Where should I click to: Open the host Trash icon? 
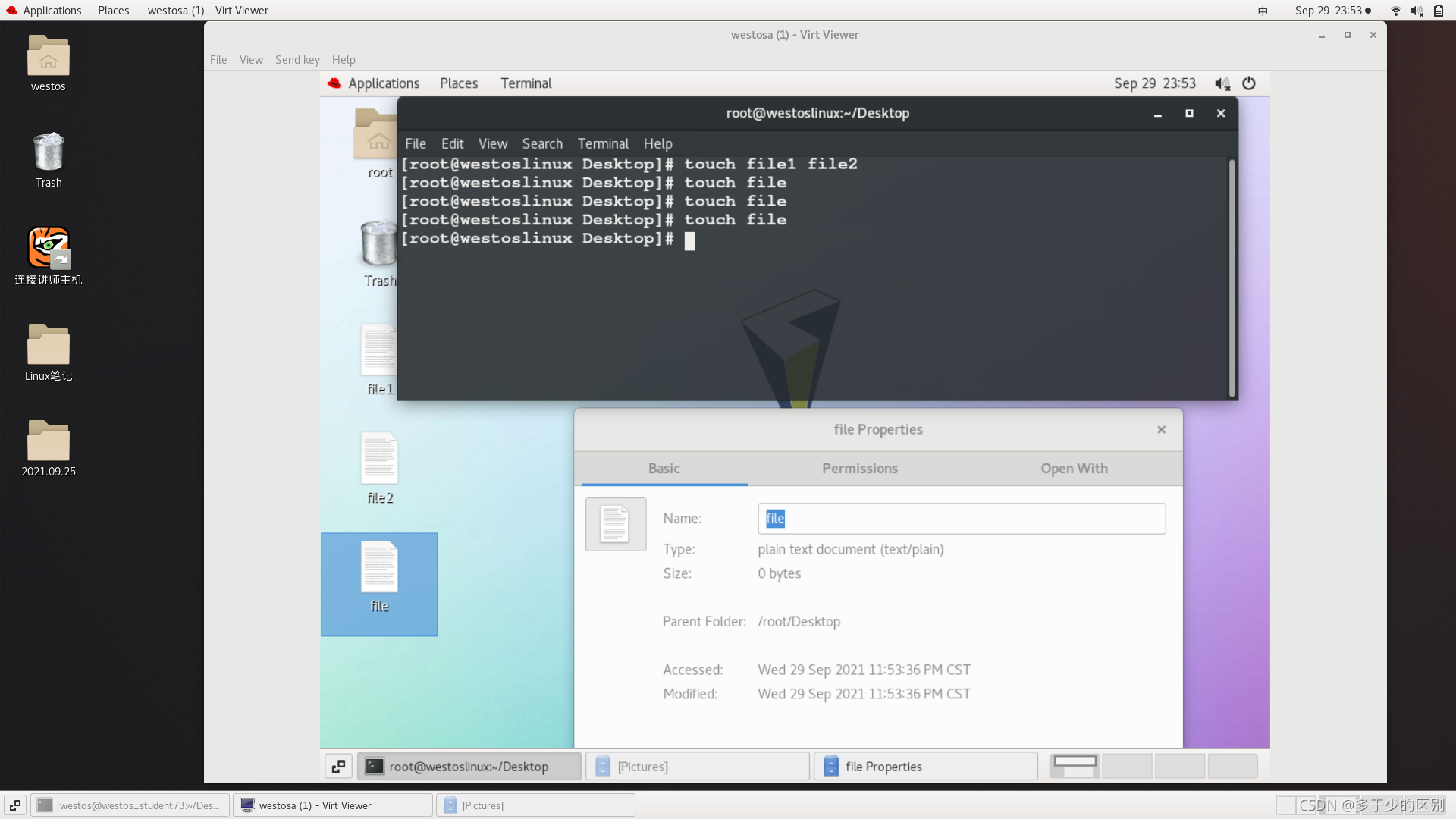(49, 152)
